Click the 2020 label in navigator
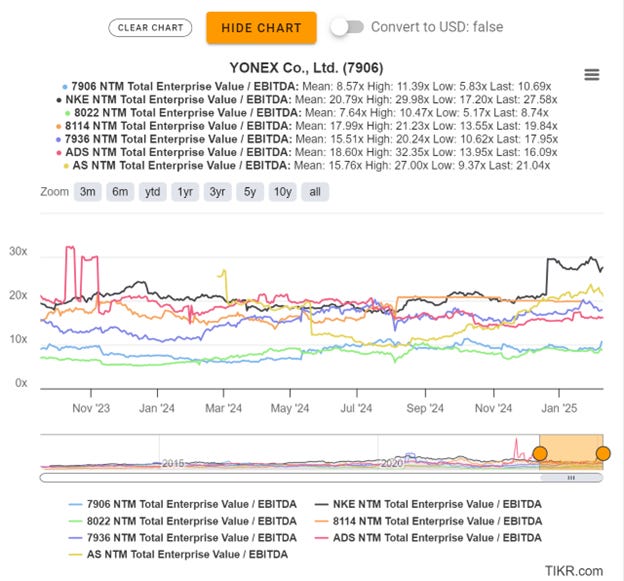This screenshot has width=624, height=581. point(392,463)
